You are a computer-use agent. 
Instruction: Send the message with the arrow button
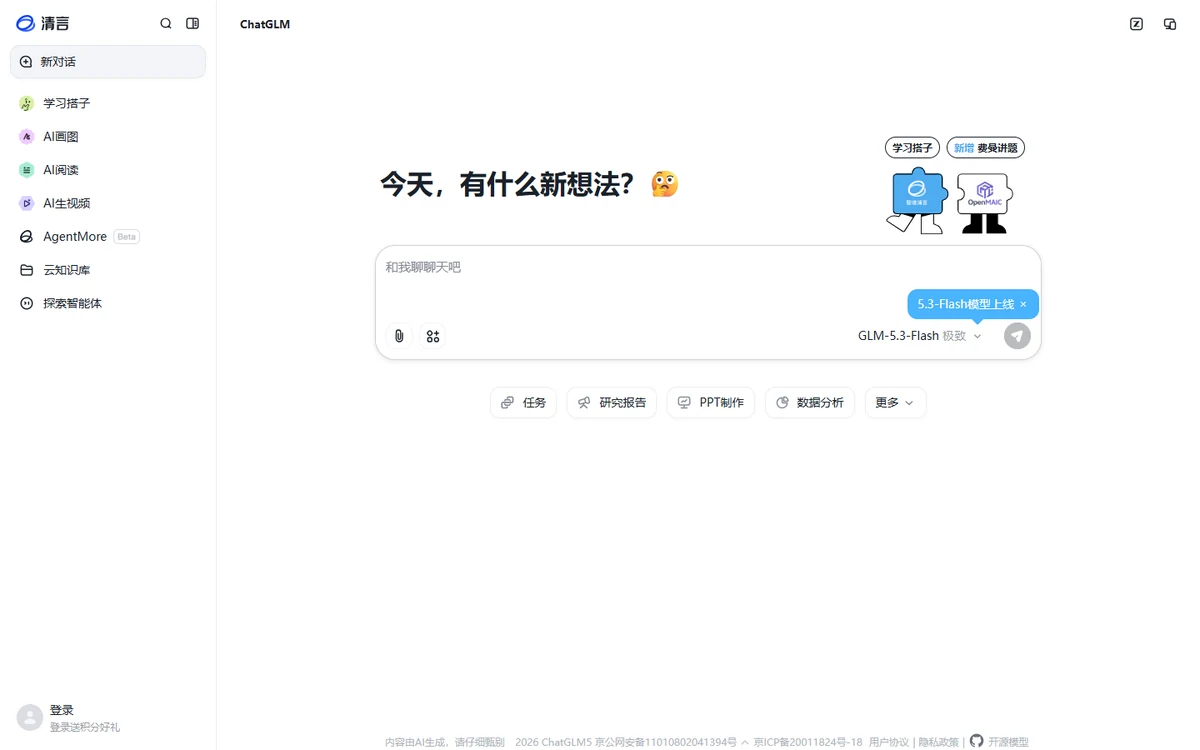(1017, 336)
